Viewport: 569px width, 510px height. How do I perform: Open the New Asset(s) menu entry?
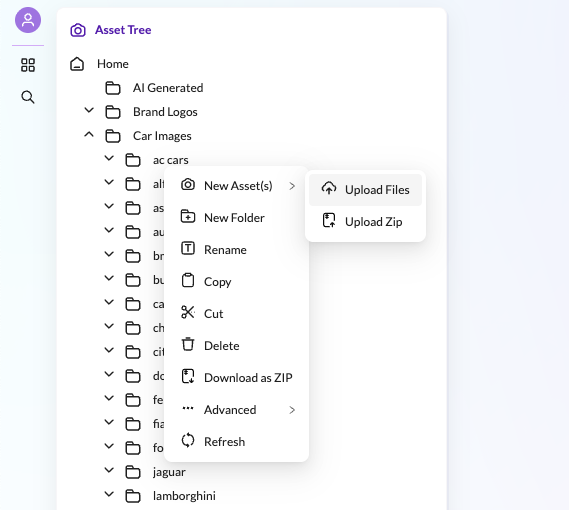(236, 186)
